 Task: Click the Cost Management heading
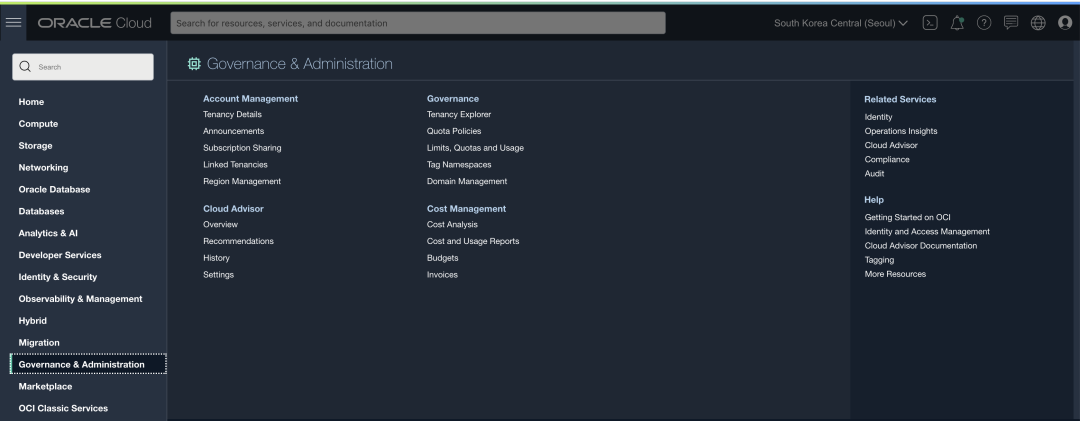[466, 209]
